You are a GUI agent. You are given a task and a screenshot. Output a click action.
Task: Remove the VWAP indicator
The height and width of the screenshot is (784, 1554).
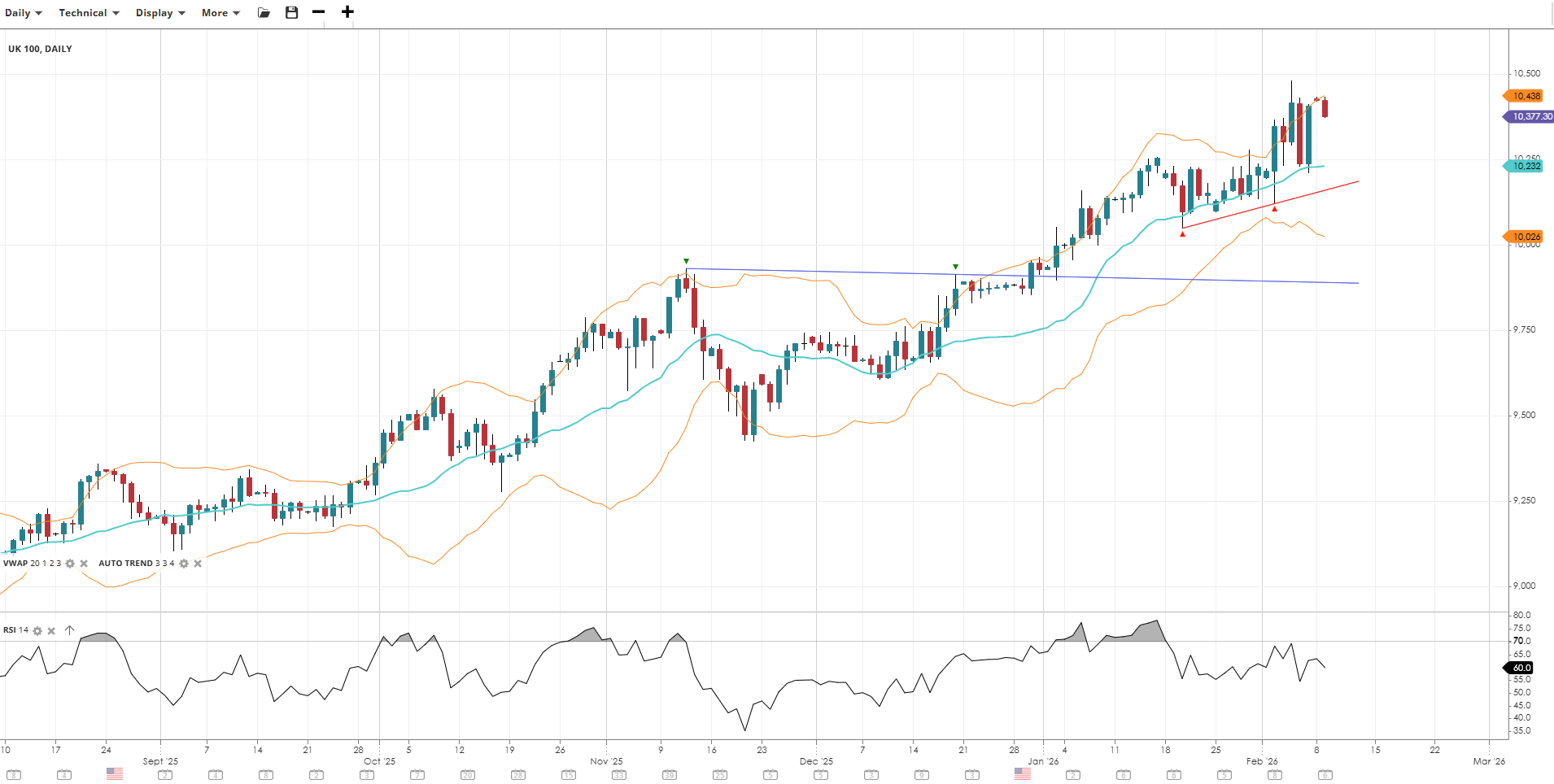click(x=84, y=564)
